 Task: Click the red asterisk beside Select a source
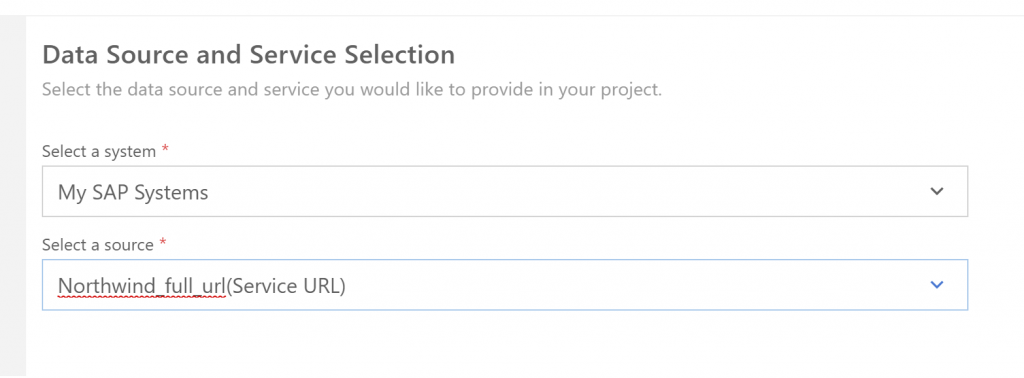point(163,243)
